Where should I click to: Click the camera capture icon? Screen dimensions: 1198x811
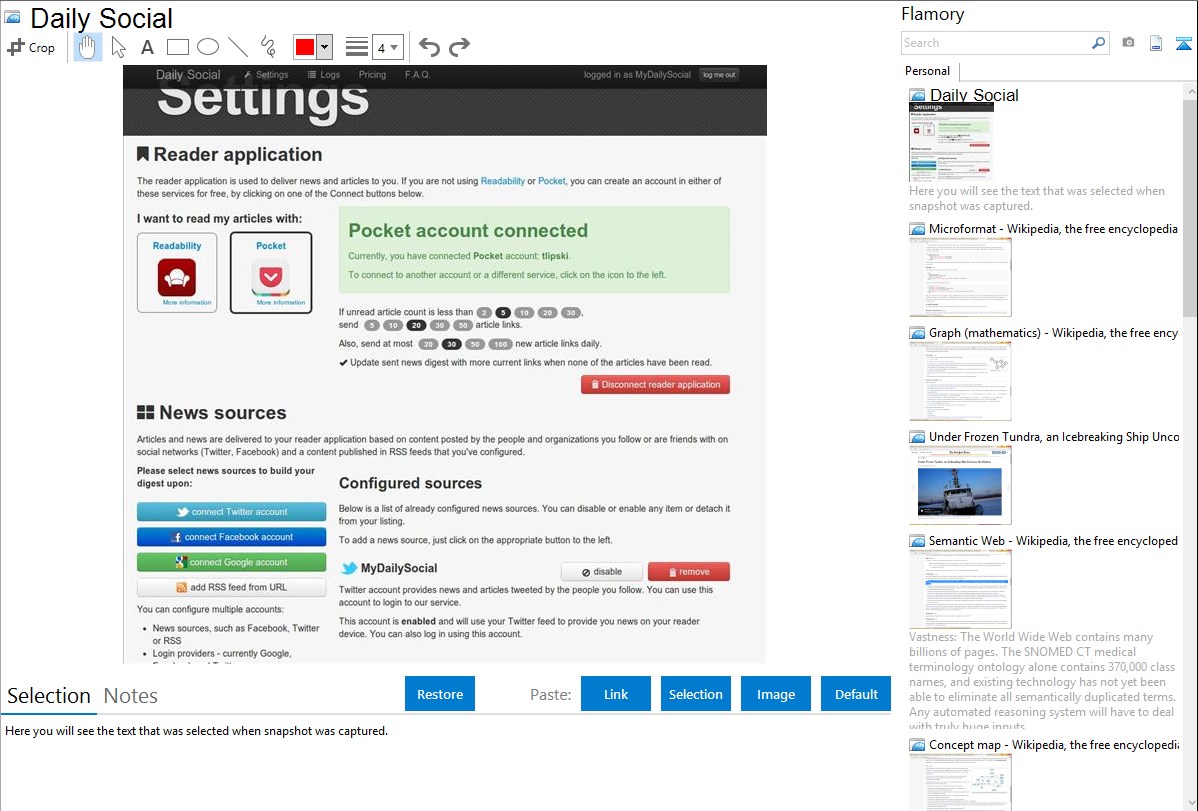(x=1128, y=43)
